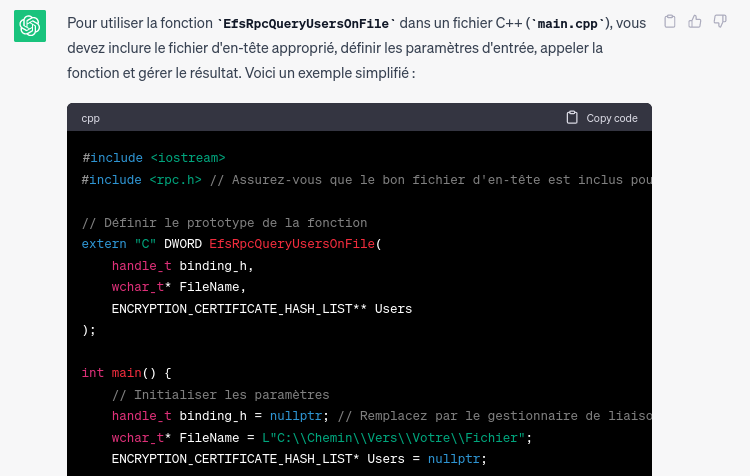Give the response a thumbs up

click(695, 22)
